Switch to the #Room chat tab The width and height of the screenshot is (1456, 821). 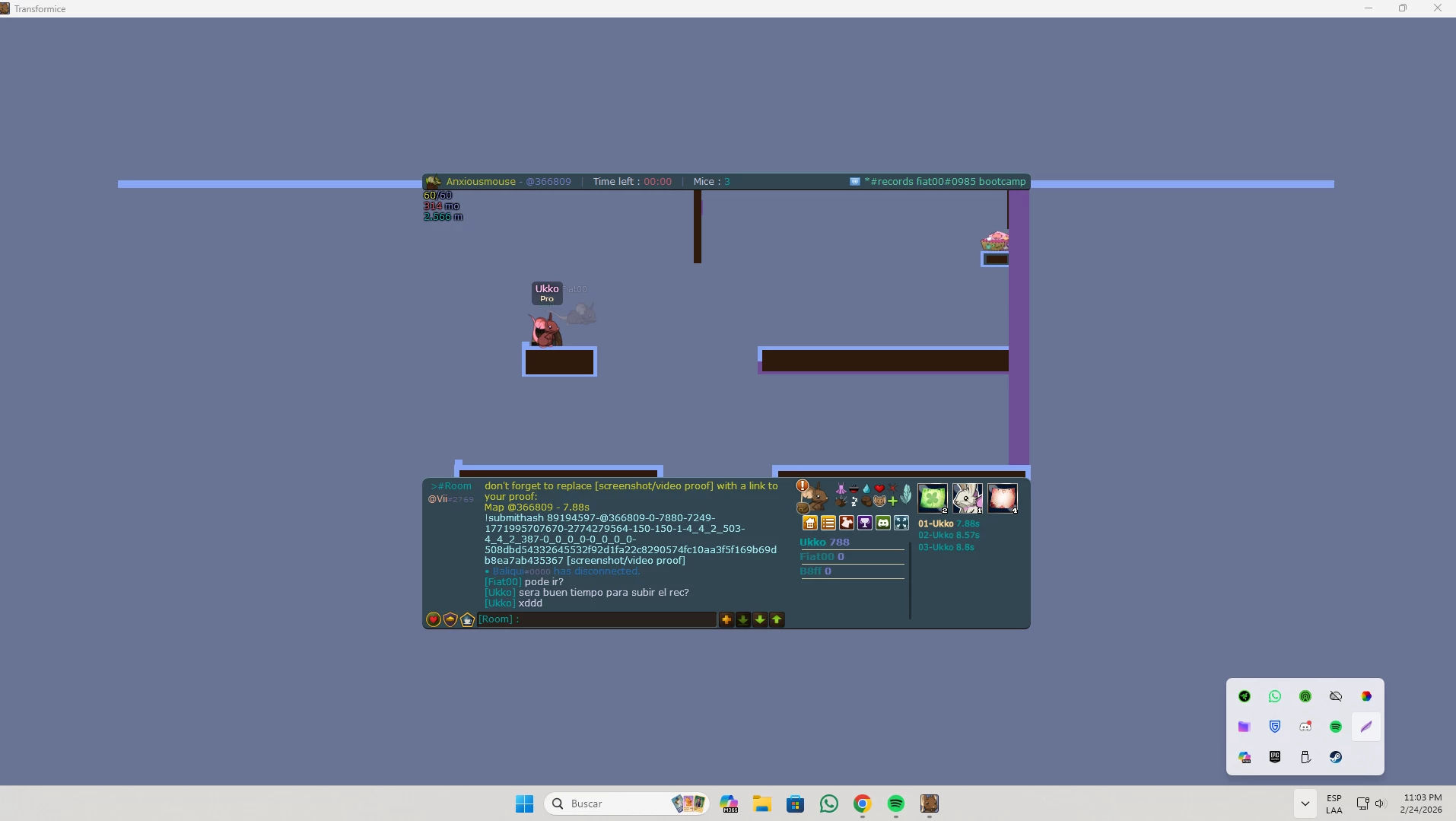(x=451, y=486)
